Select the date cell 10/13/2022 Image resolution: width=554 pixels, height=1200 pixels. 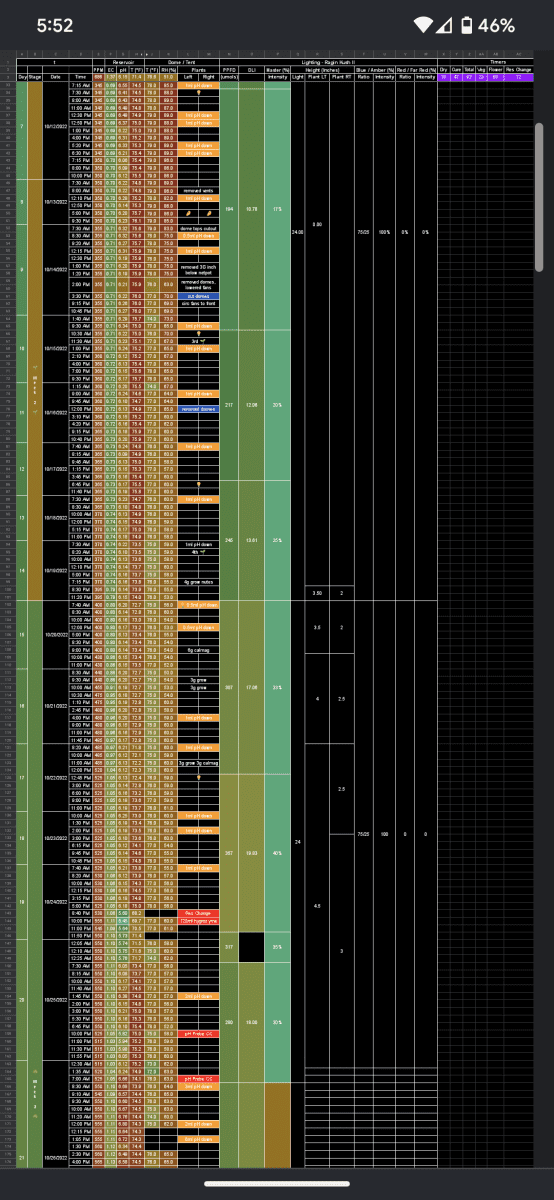click(x=55, y=202)
